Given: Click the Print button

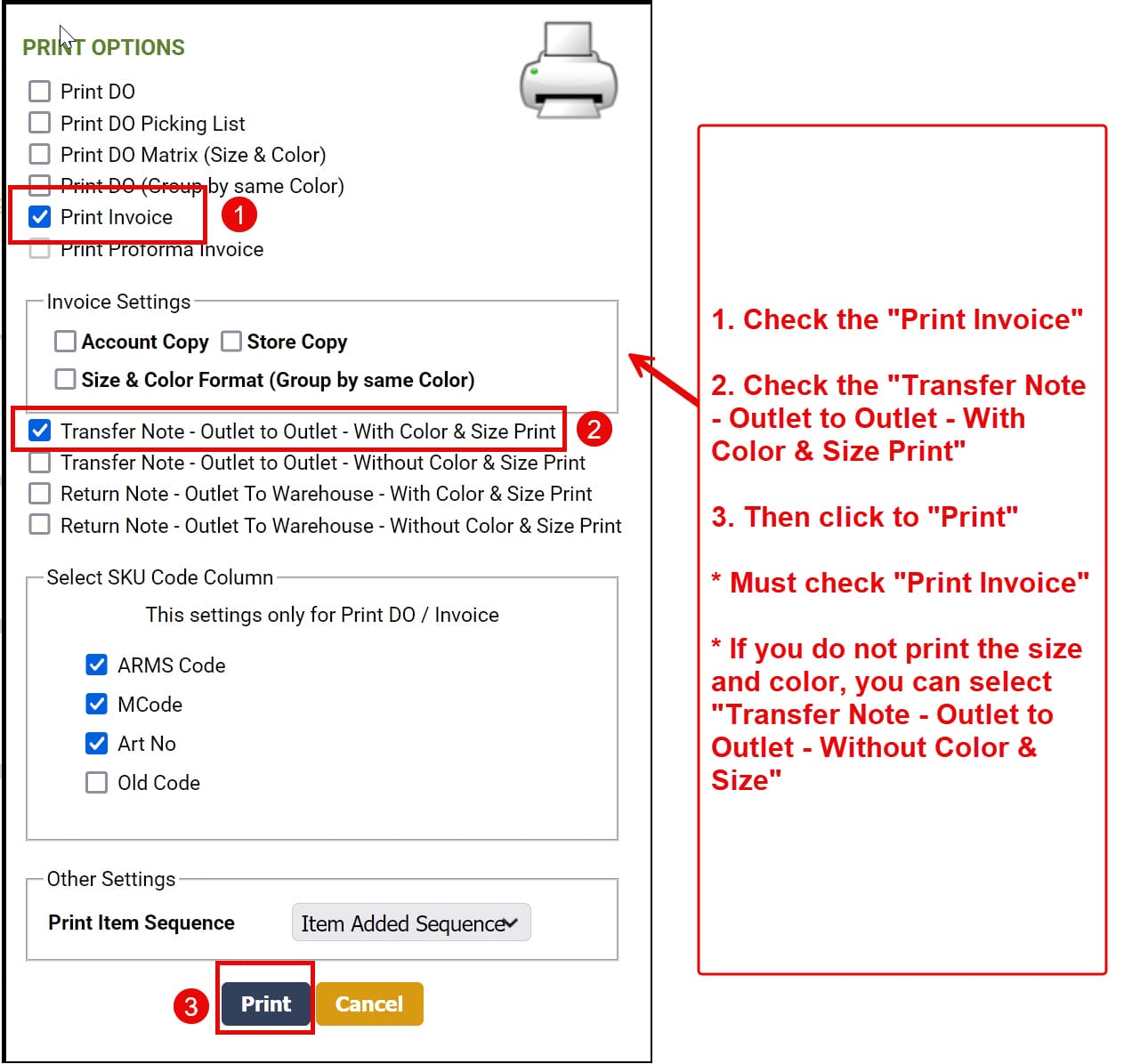Looking at the screenshot, I should coord(266,1004).
